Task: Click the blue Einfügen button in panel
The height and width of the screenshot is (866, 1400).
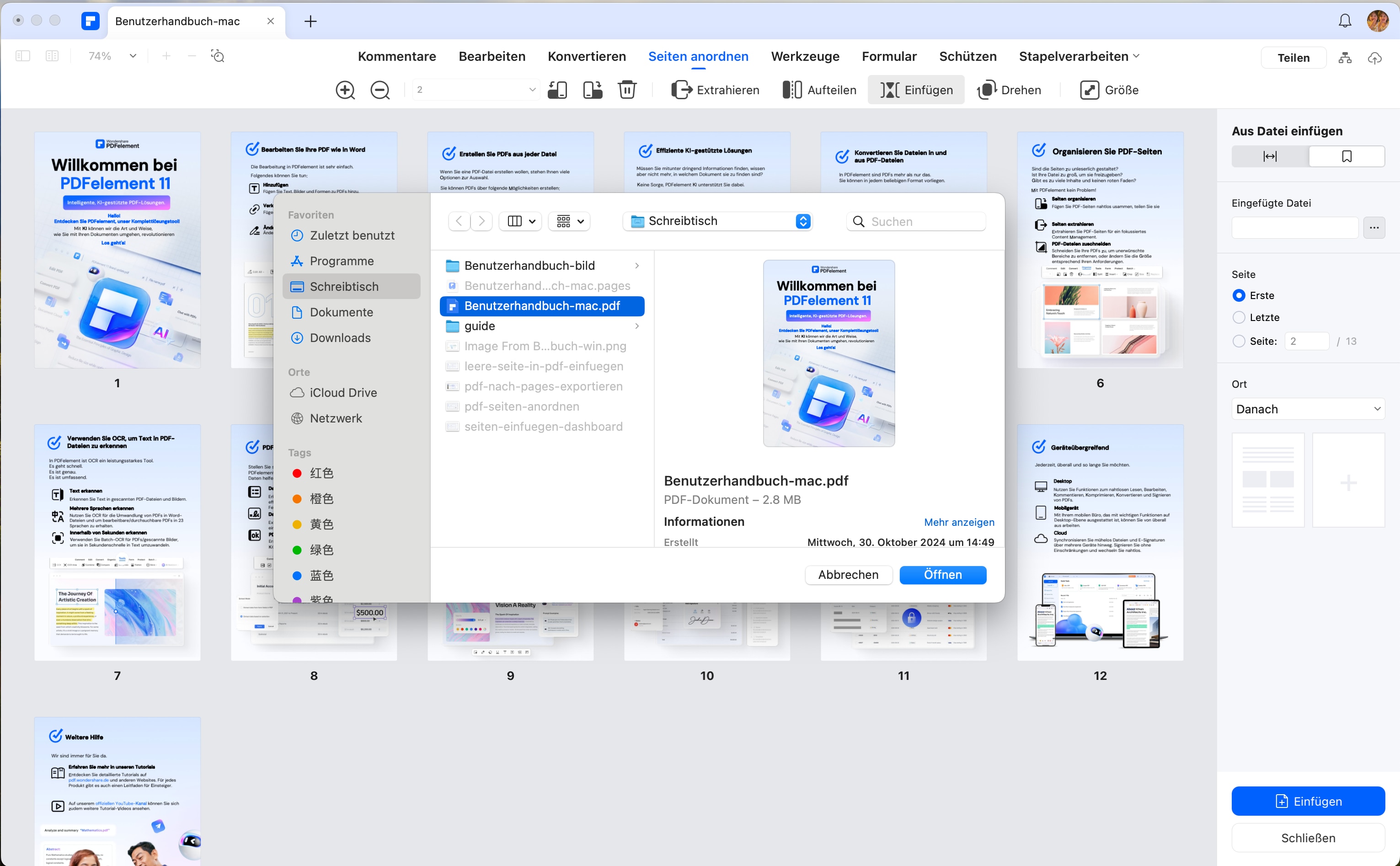Action: click(1308, 801)
